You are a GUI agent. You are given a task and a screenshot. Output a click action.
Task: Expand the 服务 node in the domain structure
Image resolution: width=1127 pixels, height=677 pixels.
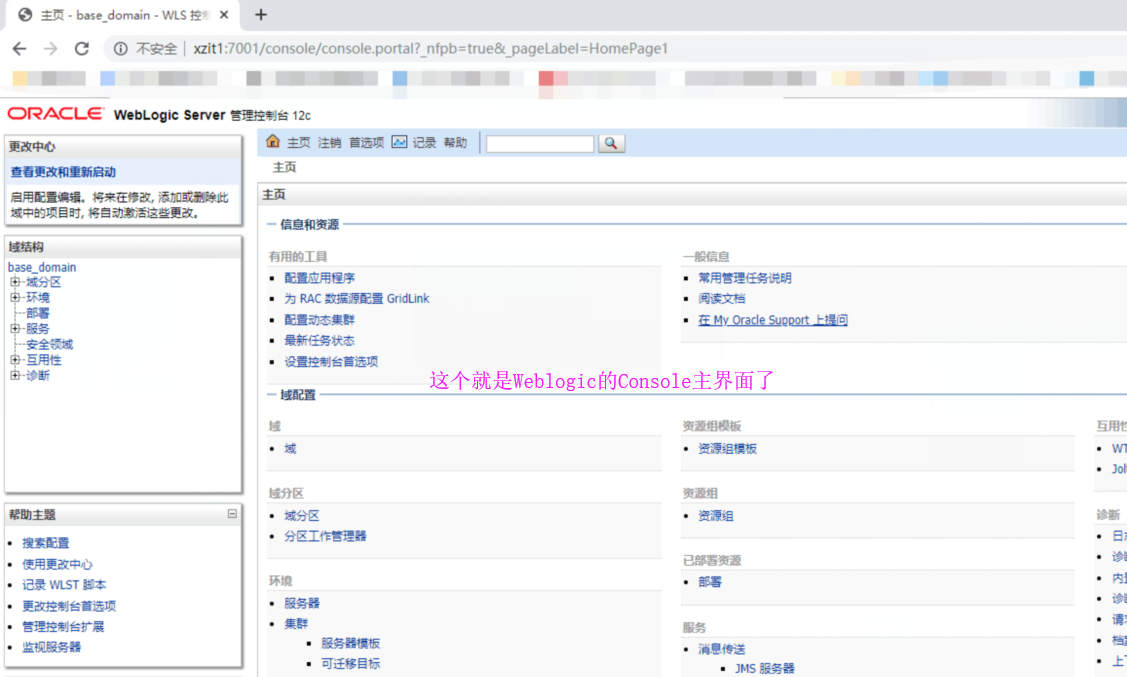click(x=15, y=328)
